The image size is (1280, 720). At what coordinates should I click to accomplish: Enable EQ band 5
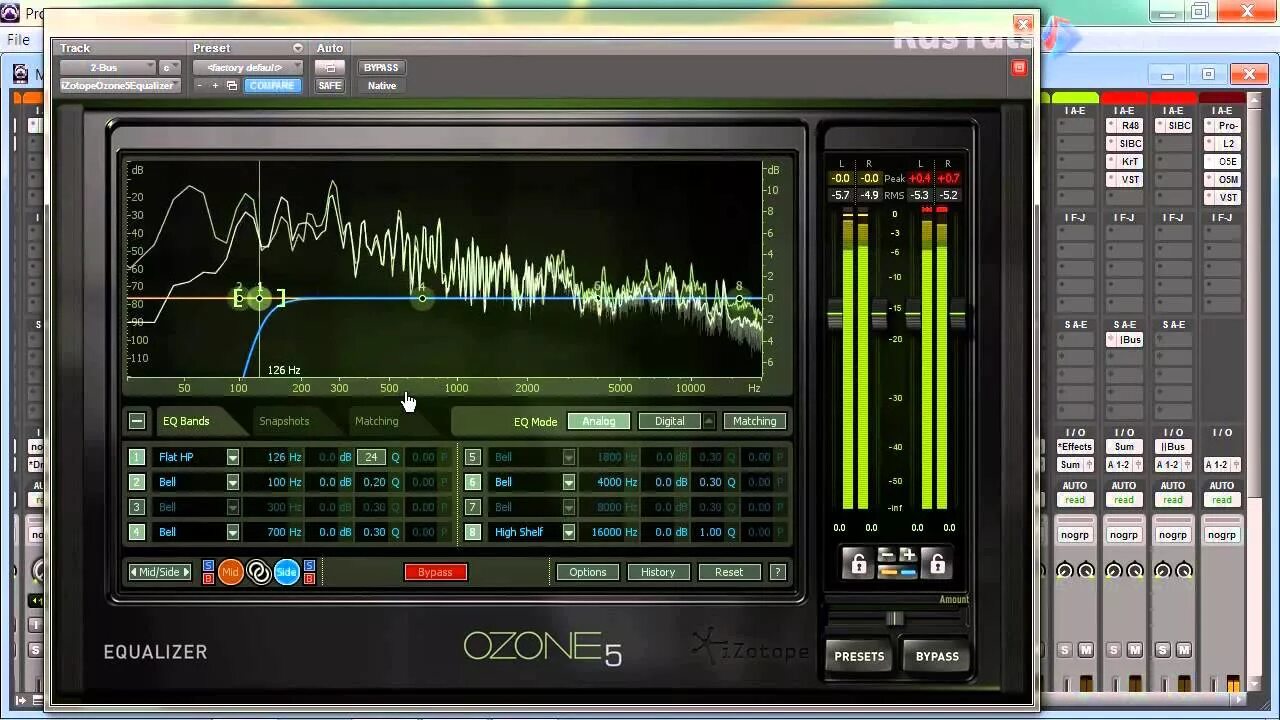472,457
